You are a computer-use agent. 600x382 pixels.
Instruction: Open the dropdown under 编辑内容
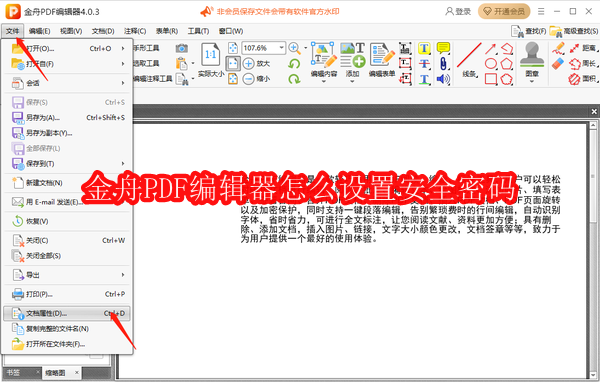pos(324,81)
